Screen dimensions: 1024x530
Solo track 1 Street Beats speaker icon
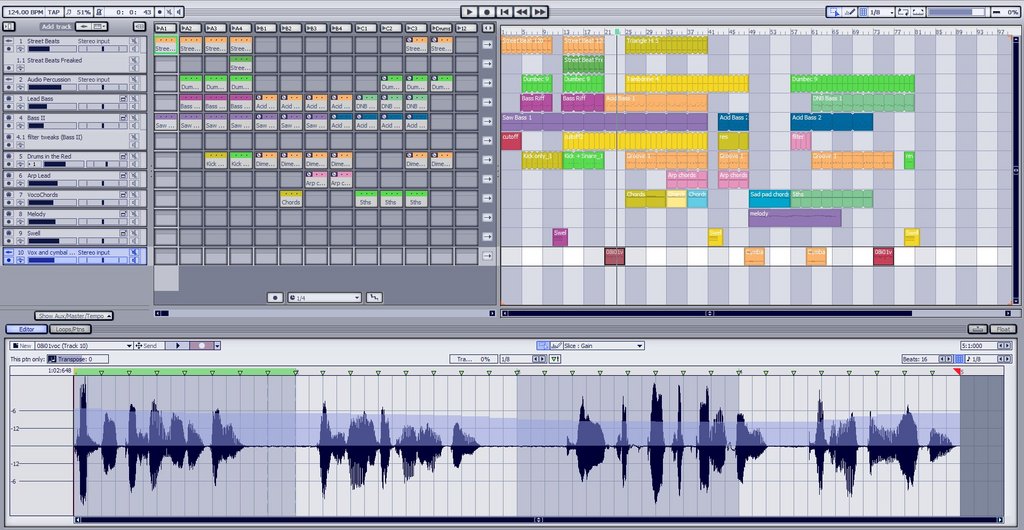click(x=134, y=49)
